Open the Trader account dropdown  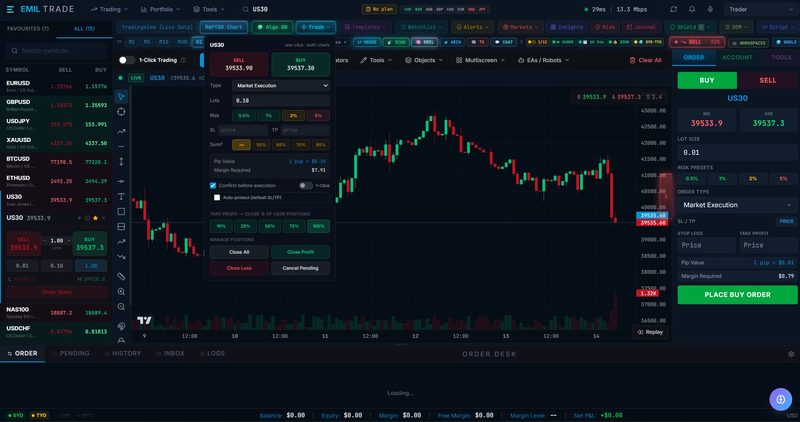(760, 9)
